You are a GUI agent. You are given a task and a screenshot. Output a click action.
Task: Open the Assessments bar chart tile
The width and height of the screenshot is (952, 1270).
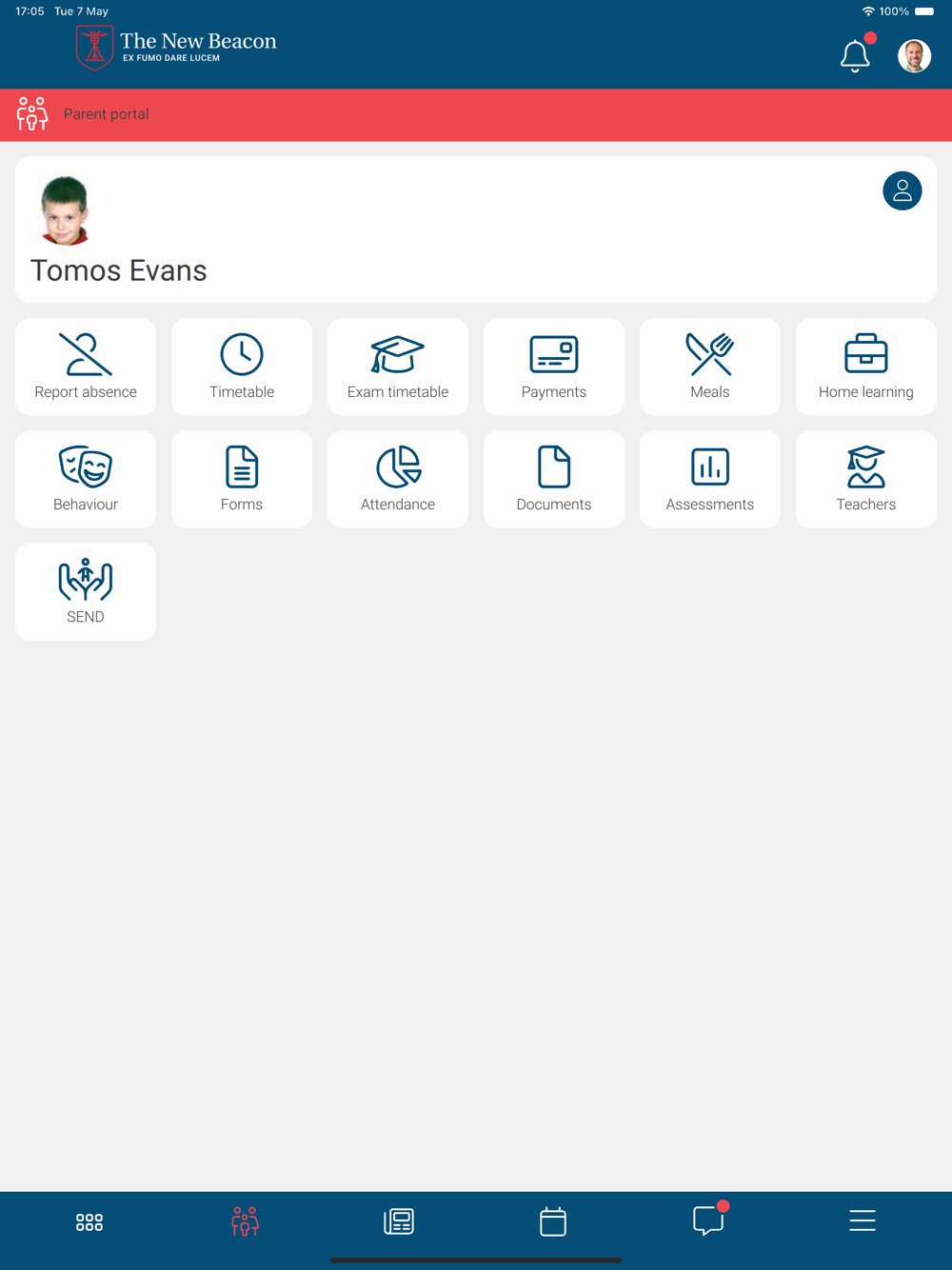pyautogui.click(x=710, y=479)
